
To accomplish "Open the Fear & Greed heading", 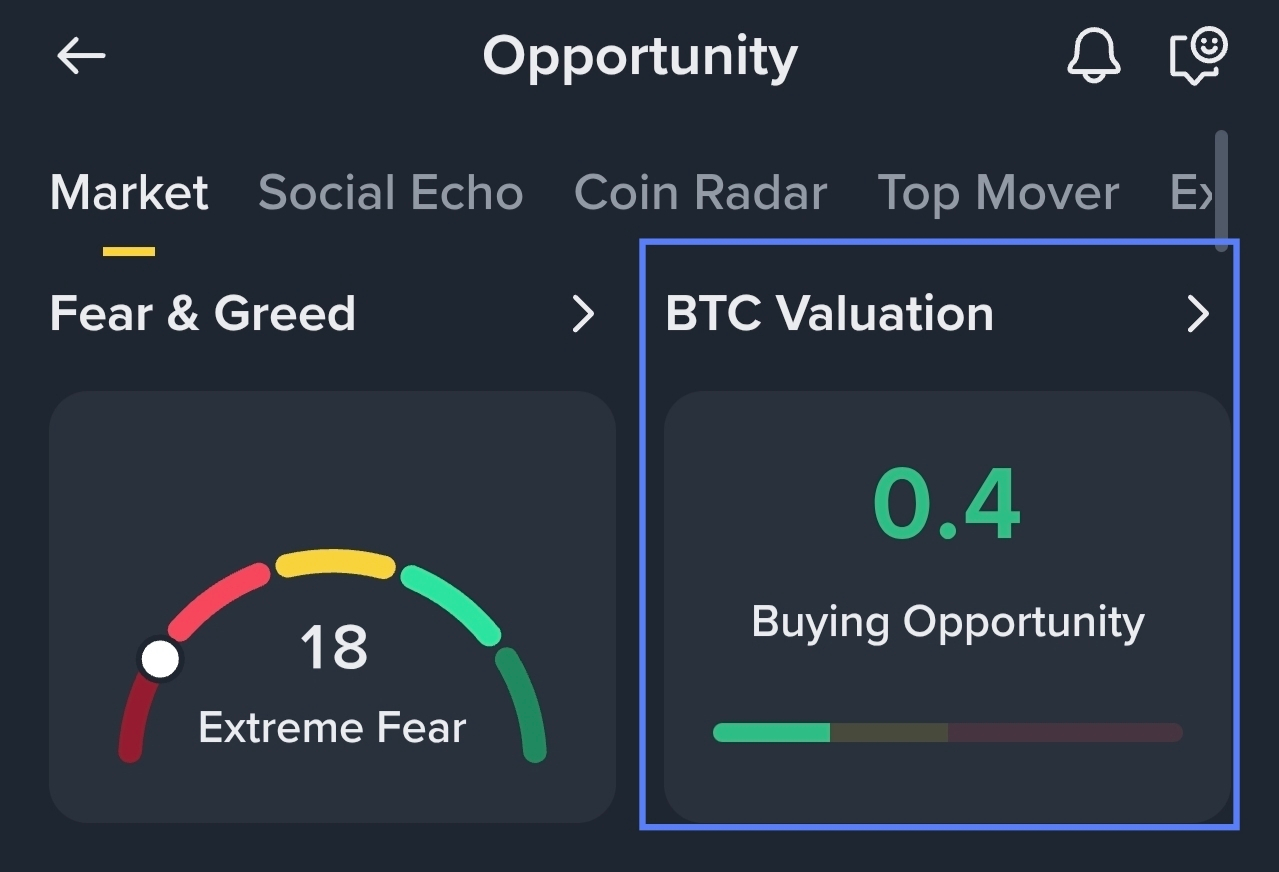I will click(x=203, y=314).
